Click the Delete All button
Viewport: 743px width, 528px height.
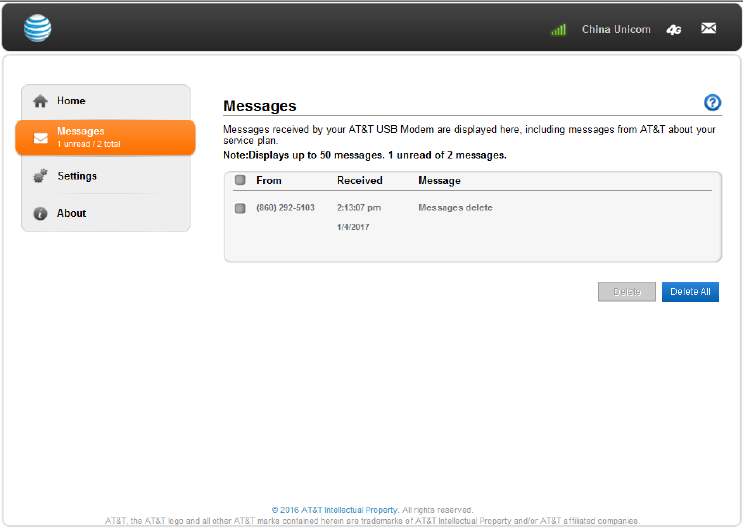[690, 292]
